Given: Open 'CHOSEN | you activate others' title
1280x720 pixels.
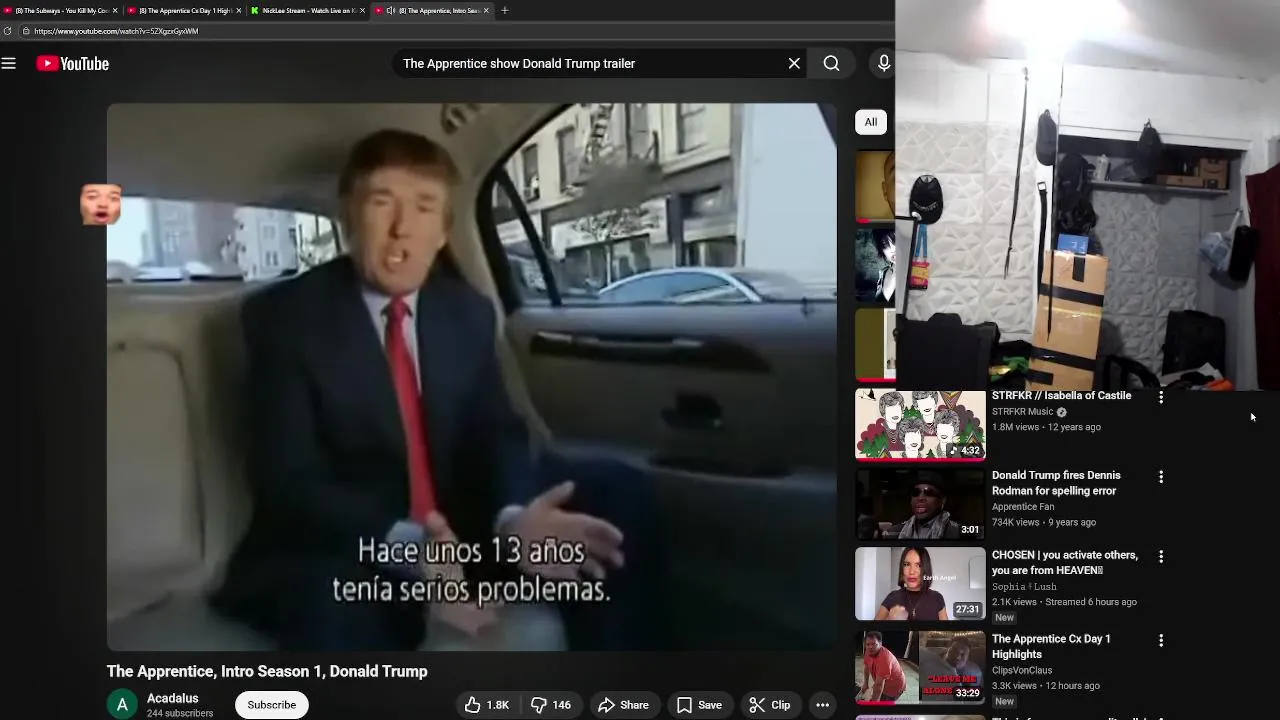Looking at the screenshot, I should 1065,563.
